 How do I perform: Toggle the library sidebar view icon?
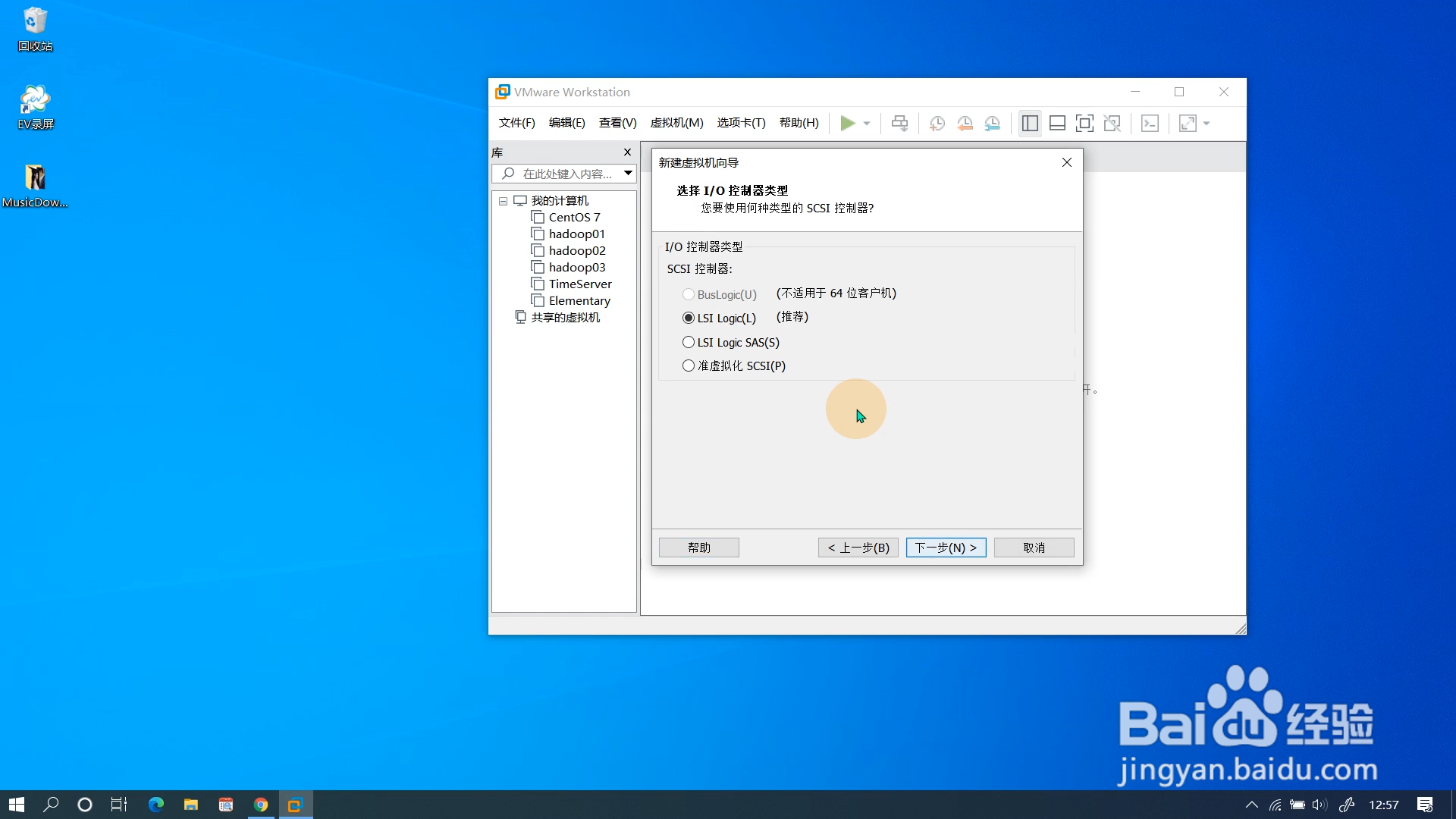click(x=1030, y=124)
